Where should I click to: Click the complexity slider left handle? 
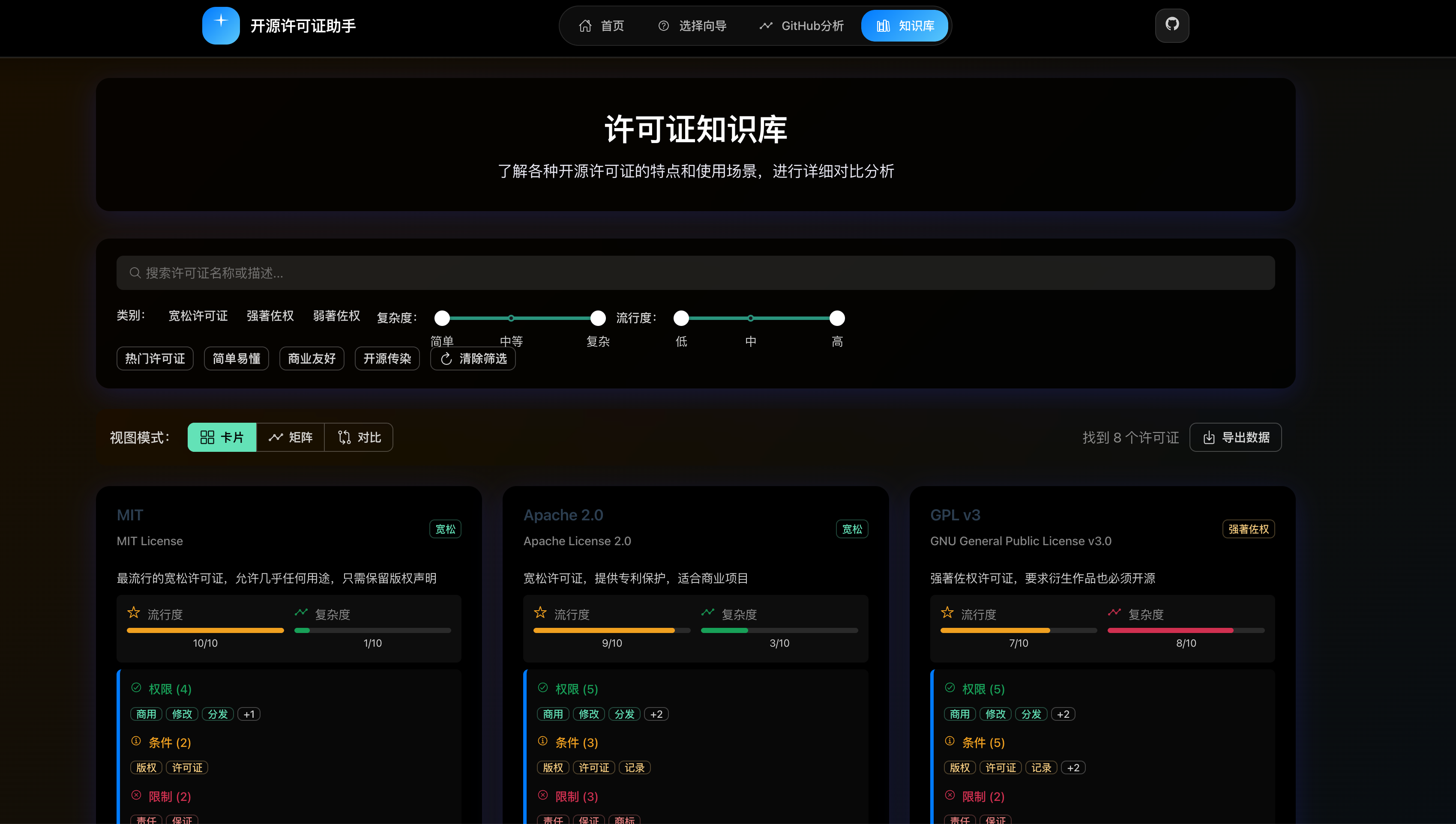click(x=442, y=318)
